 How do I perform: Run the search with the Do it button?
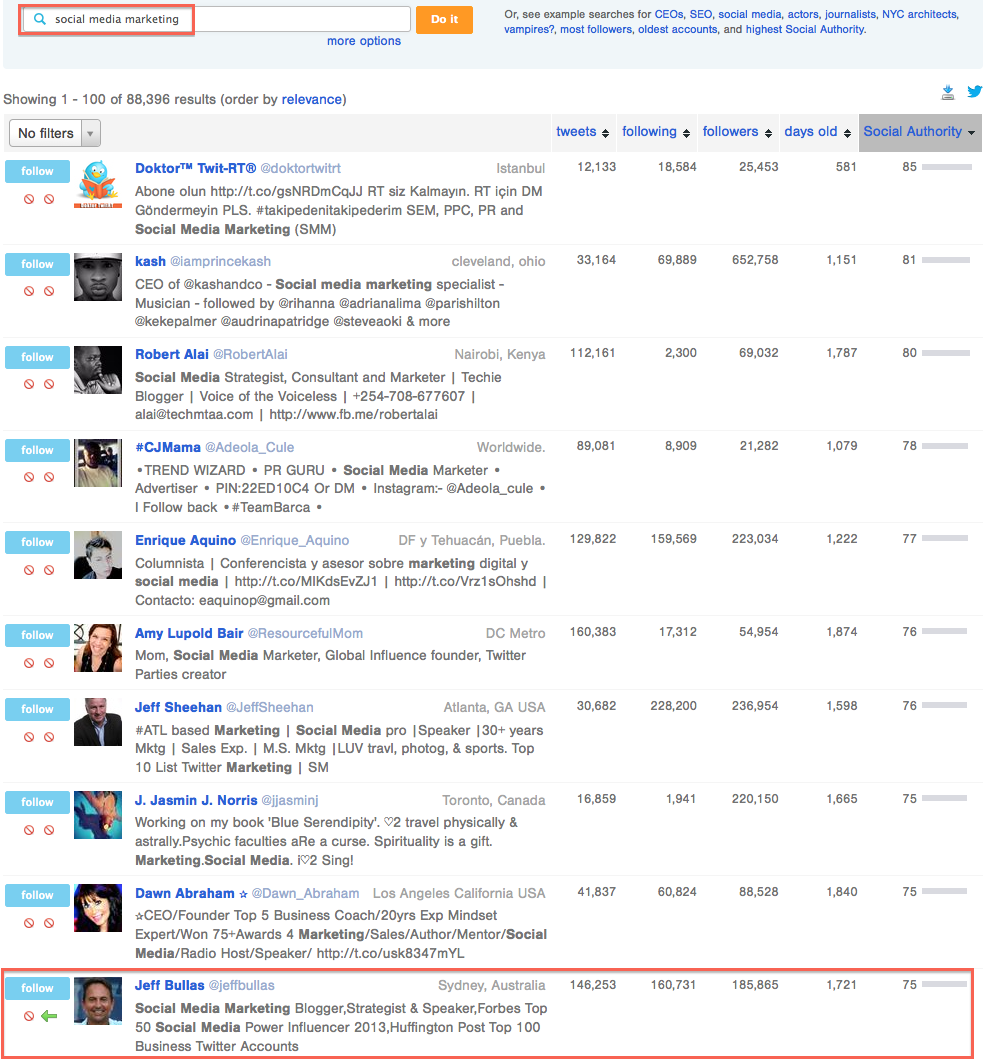444,20
